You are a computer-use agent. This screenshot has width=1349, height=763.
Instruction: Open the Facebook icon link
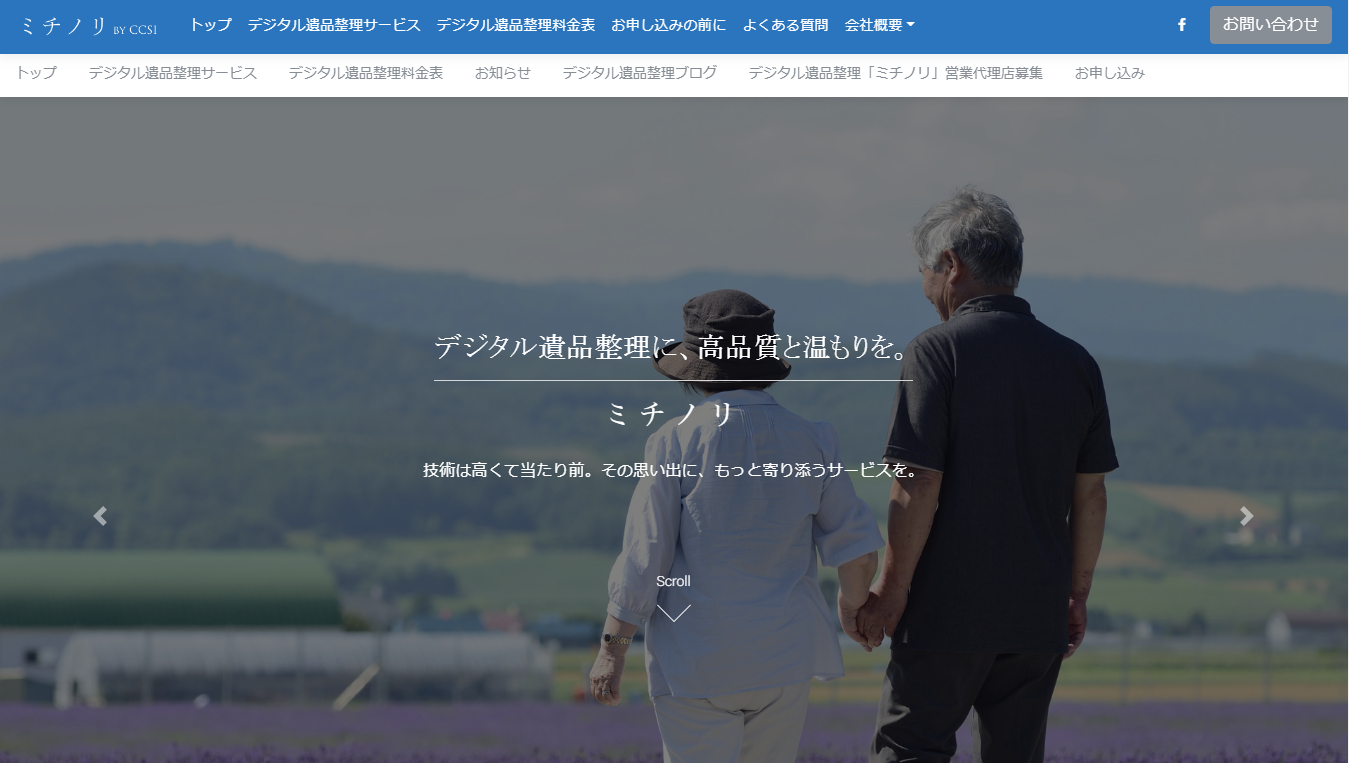1181,25
